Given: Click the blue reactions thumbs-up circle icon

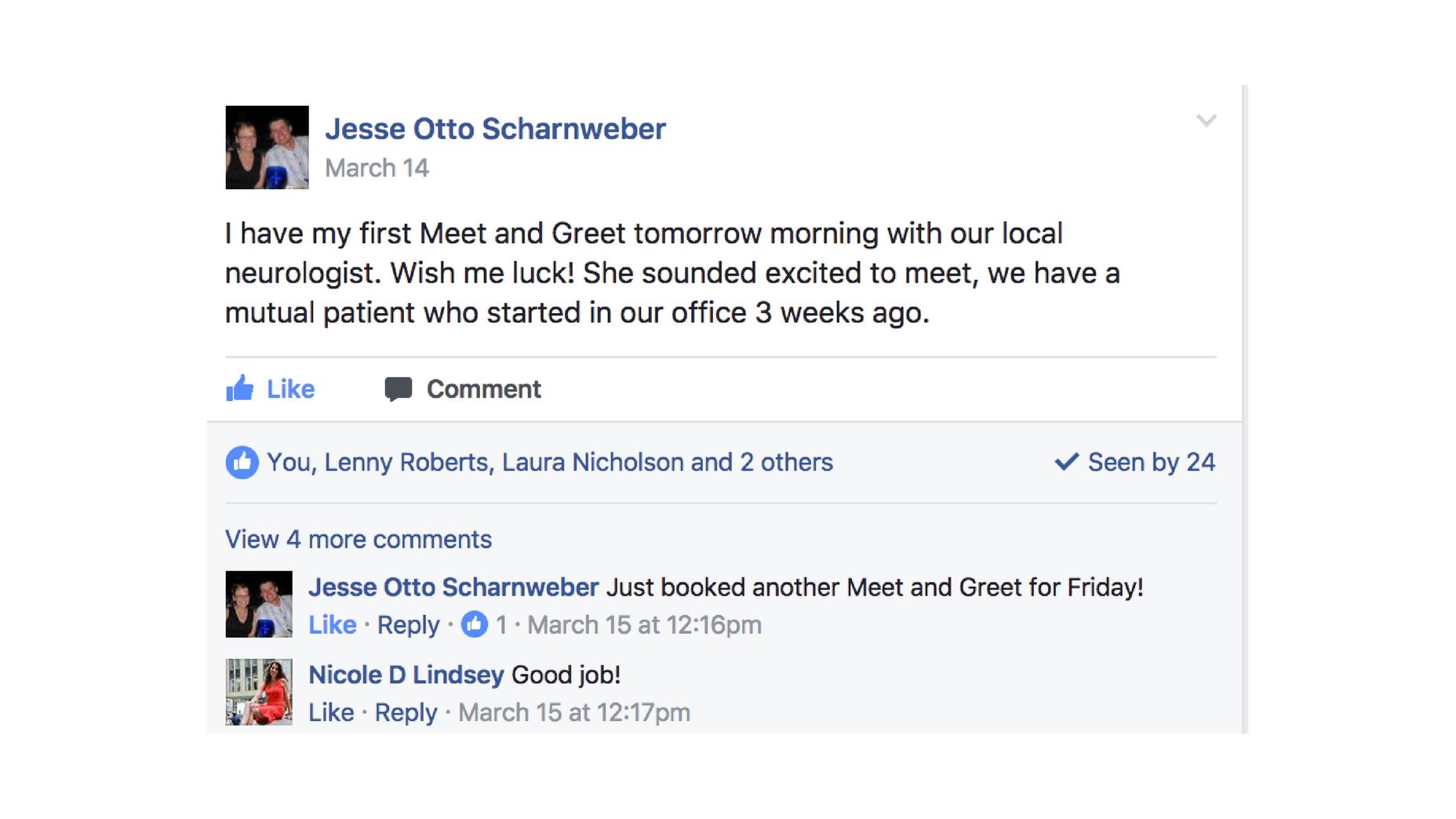Looking at the screenshot, I should tap(242, 462).
